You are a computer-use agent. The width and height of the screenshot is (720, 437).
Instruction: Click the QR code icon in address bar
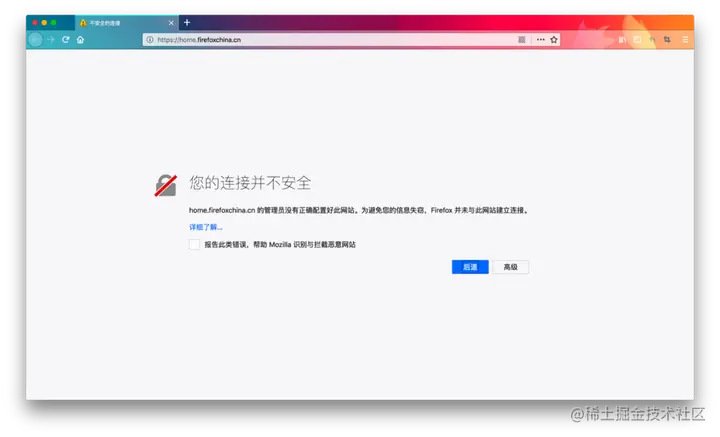pos(522,40)
